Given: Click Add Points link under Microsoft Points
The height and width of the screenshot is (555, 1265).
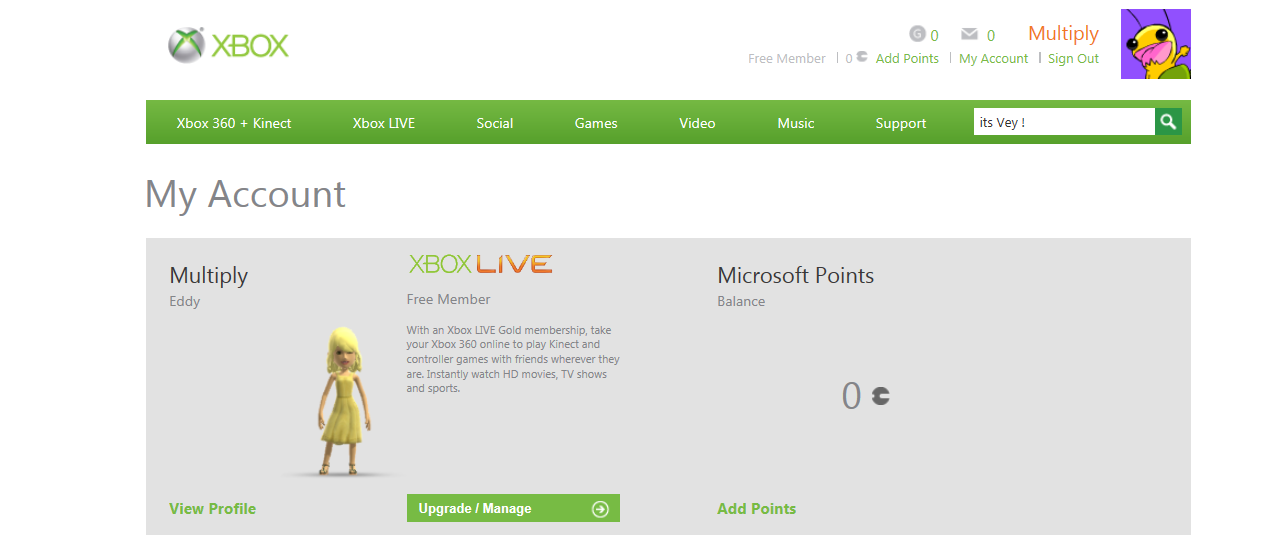Looking at the screenshot, I should (757, 508).
